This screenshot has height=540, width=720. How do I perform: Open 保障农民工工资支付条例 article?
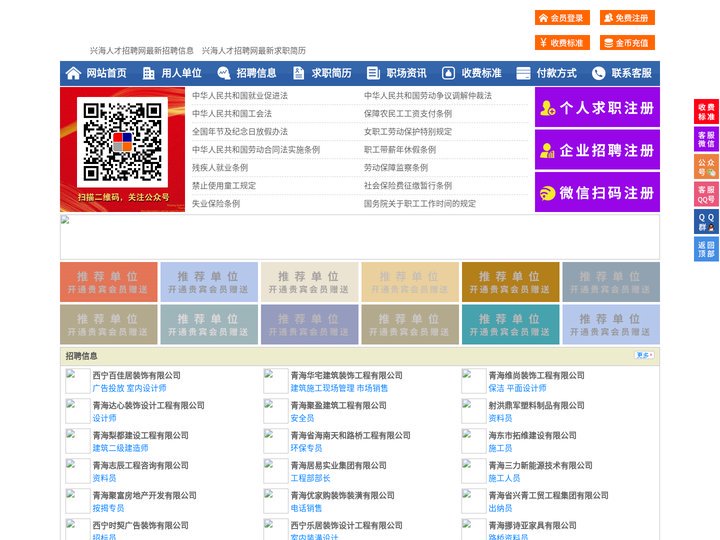408,113
